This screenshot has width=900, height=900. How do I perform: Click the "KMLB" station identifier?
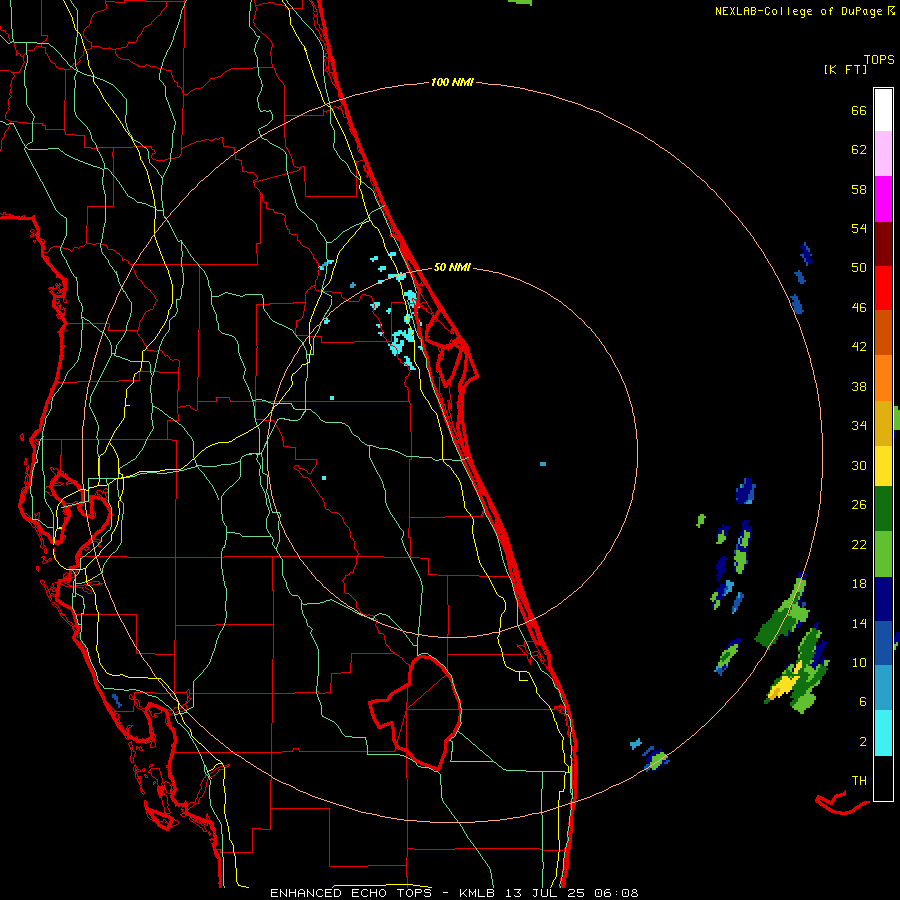(479, 893)
